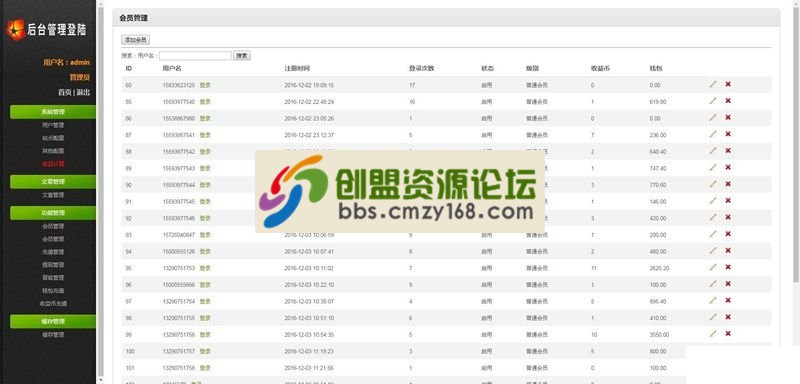Image resolution: width=800 pixels, height=384 pixels.
Task: Delete member ID 93 with red X
Action: pos(728,234)
